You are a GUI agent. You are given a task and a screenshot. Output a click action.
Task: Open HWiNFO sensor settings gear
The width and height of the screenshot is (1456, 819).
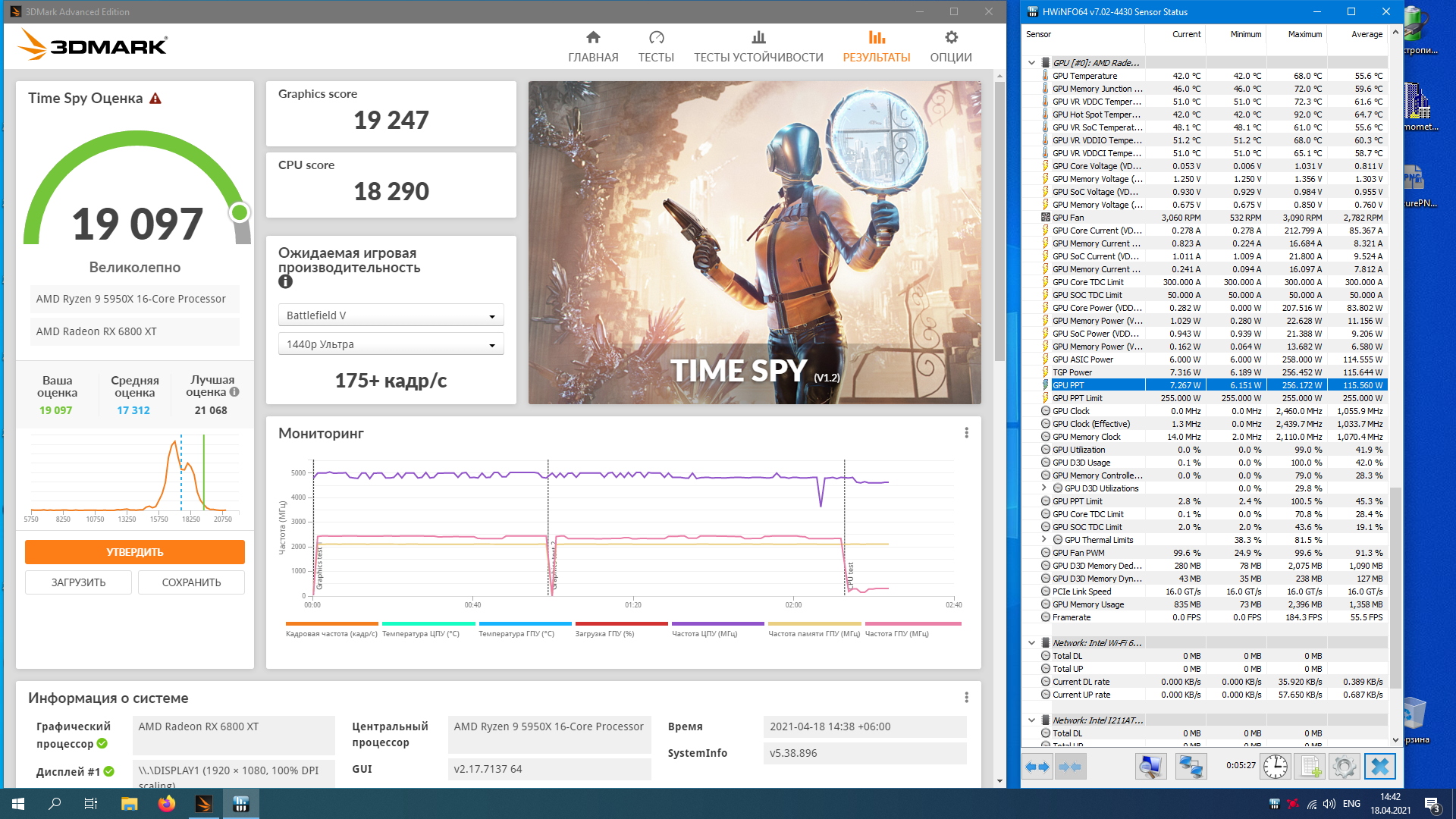click(x=1344, y=767)
